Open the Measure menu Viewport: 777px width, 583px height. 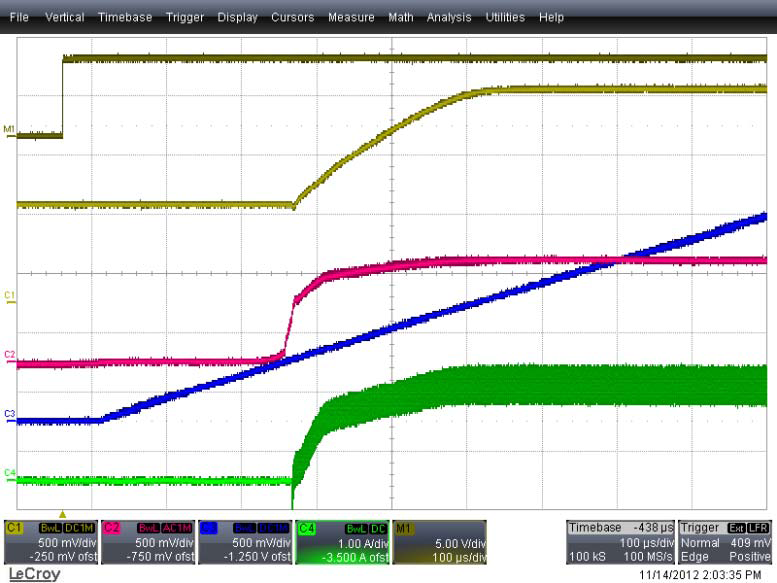point(350,17)
